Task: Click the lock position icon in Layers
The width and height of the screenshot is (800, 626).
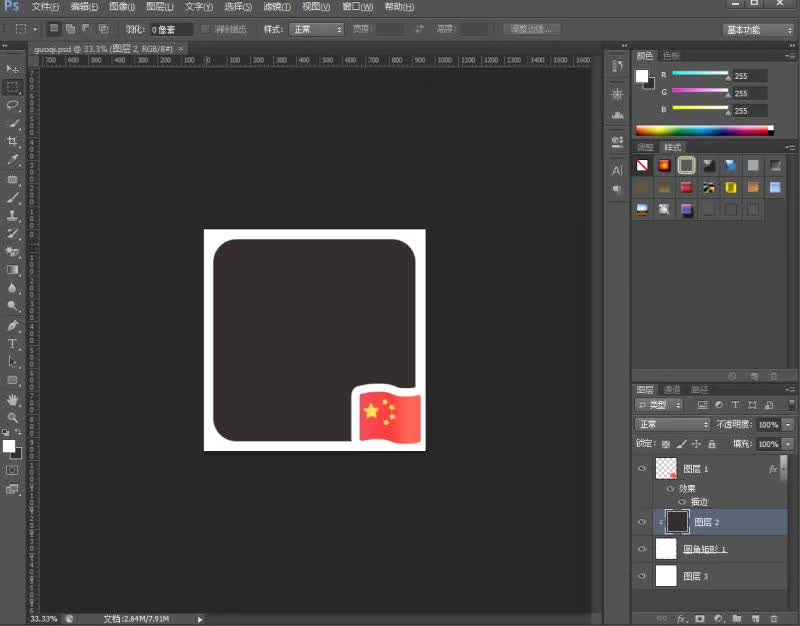Action: pyautogui.click(x=696, y=443)
